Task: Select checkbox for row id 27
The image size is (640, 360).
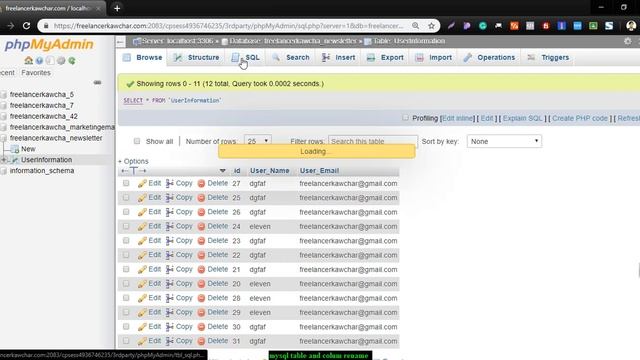Action: [126, 183]
